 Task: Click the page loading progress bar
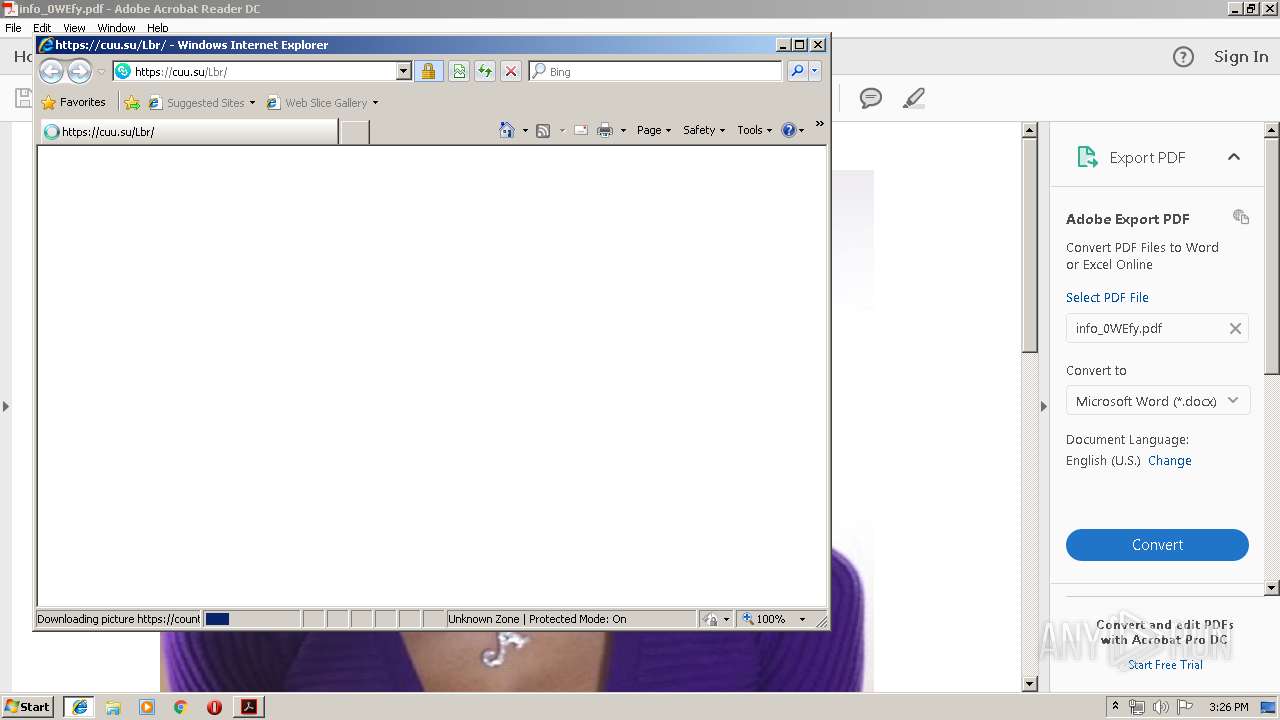tap(251, 619)
